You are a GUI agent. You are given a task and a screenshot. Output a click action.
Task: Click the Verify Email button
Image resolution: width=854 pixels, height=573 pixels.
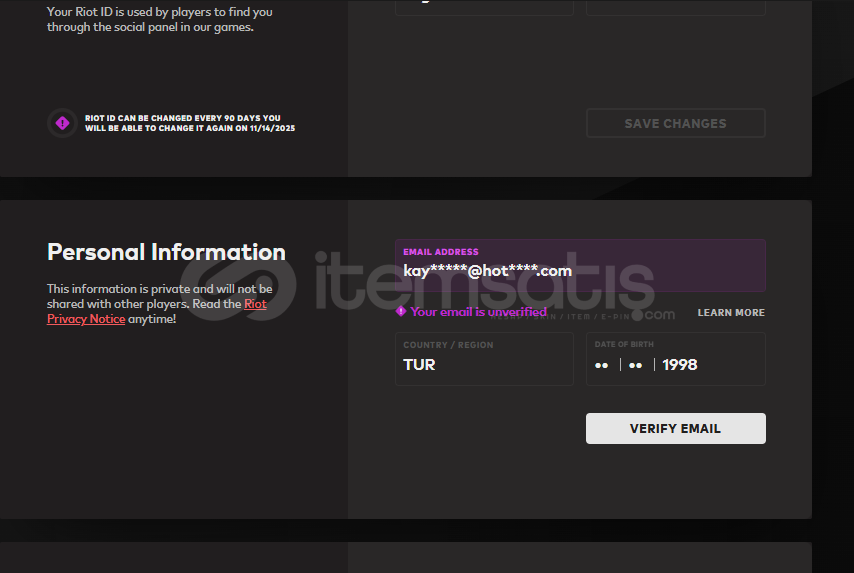click(675, 428)
